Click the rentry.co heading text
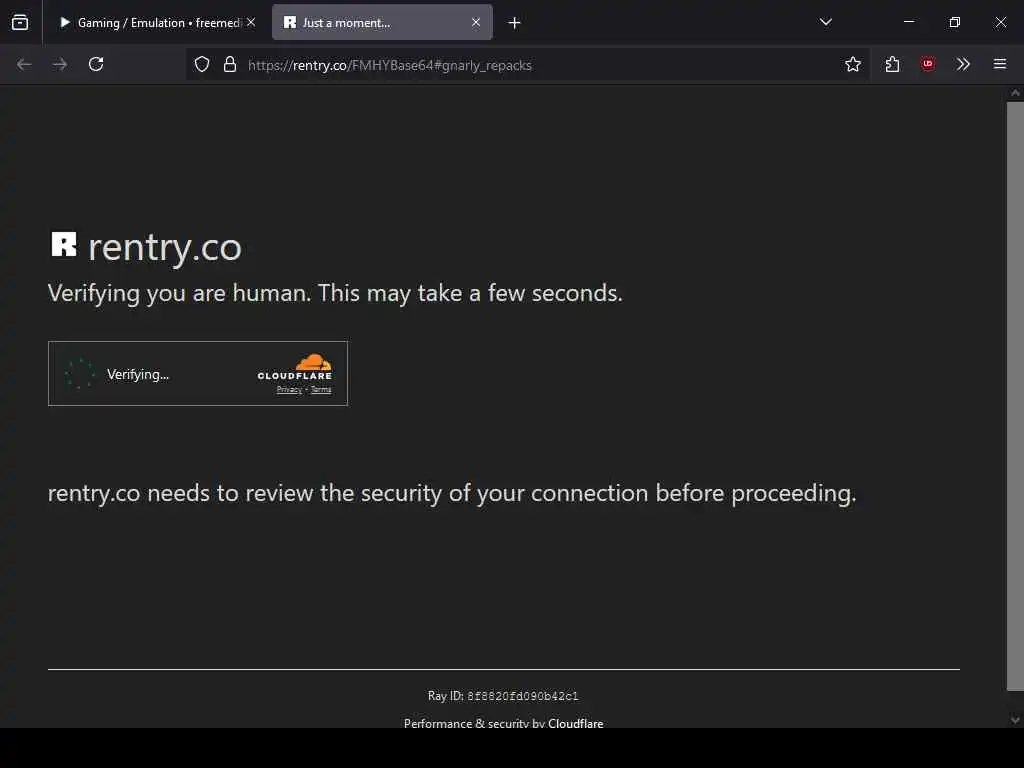The height and width of the screenshot is (768, 1024). 165,248
